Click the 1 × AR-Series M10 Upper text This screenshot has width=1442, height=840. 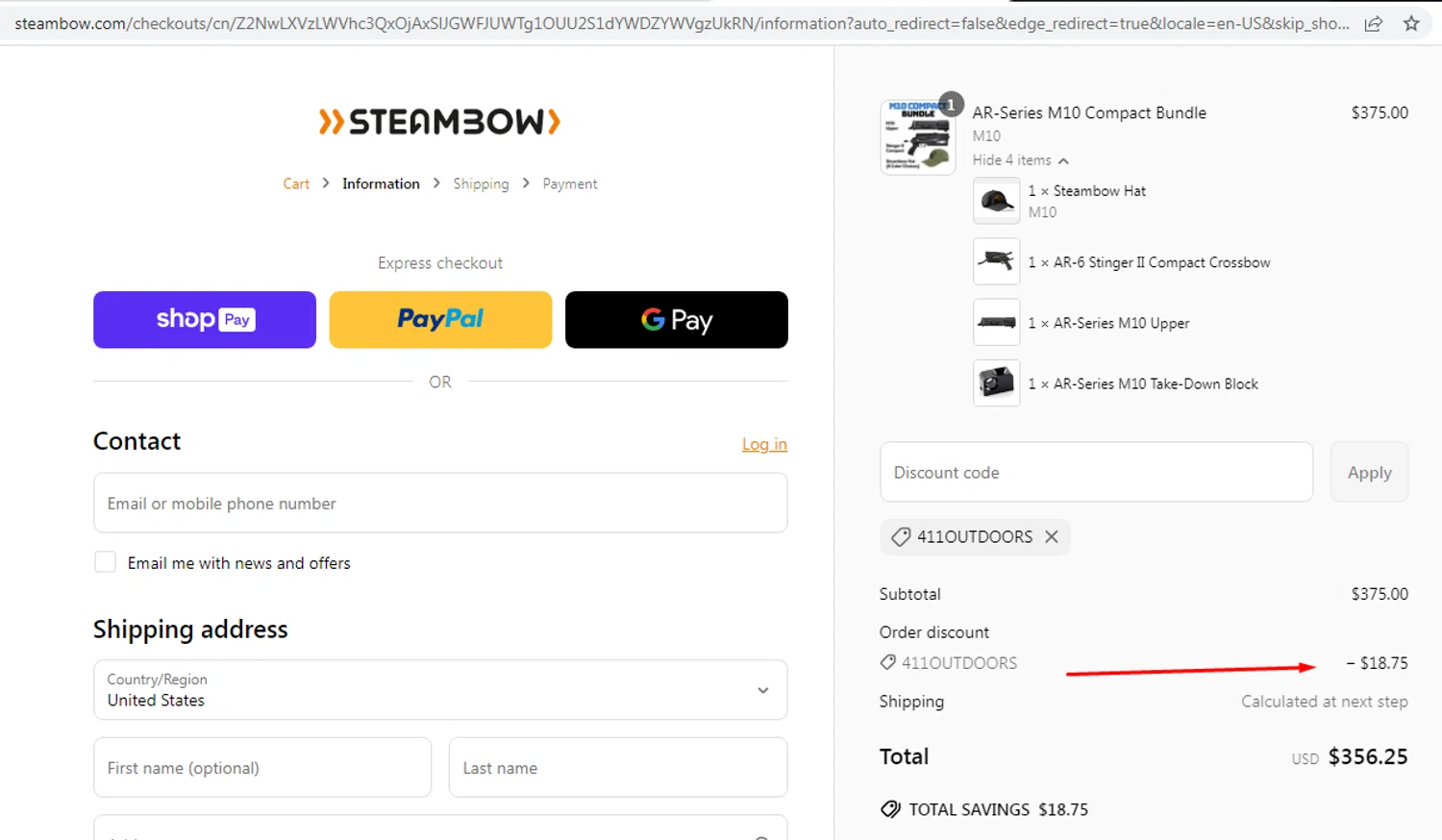point(1108,323)
